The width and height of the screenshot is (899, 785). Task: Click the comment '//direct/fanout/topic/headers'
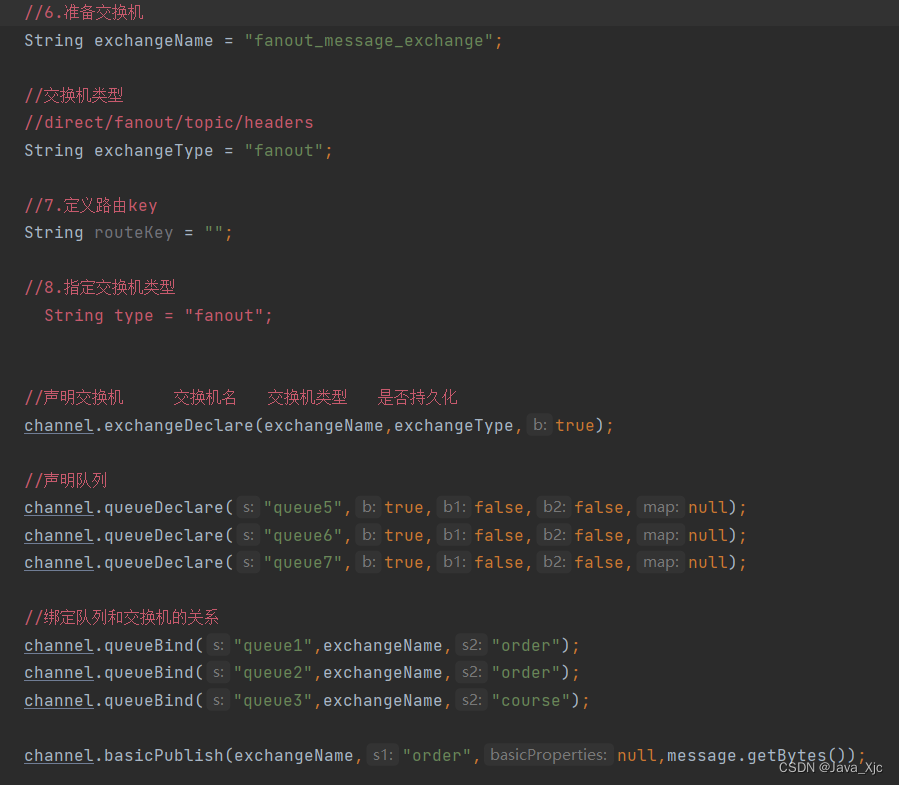coord(169,123)
